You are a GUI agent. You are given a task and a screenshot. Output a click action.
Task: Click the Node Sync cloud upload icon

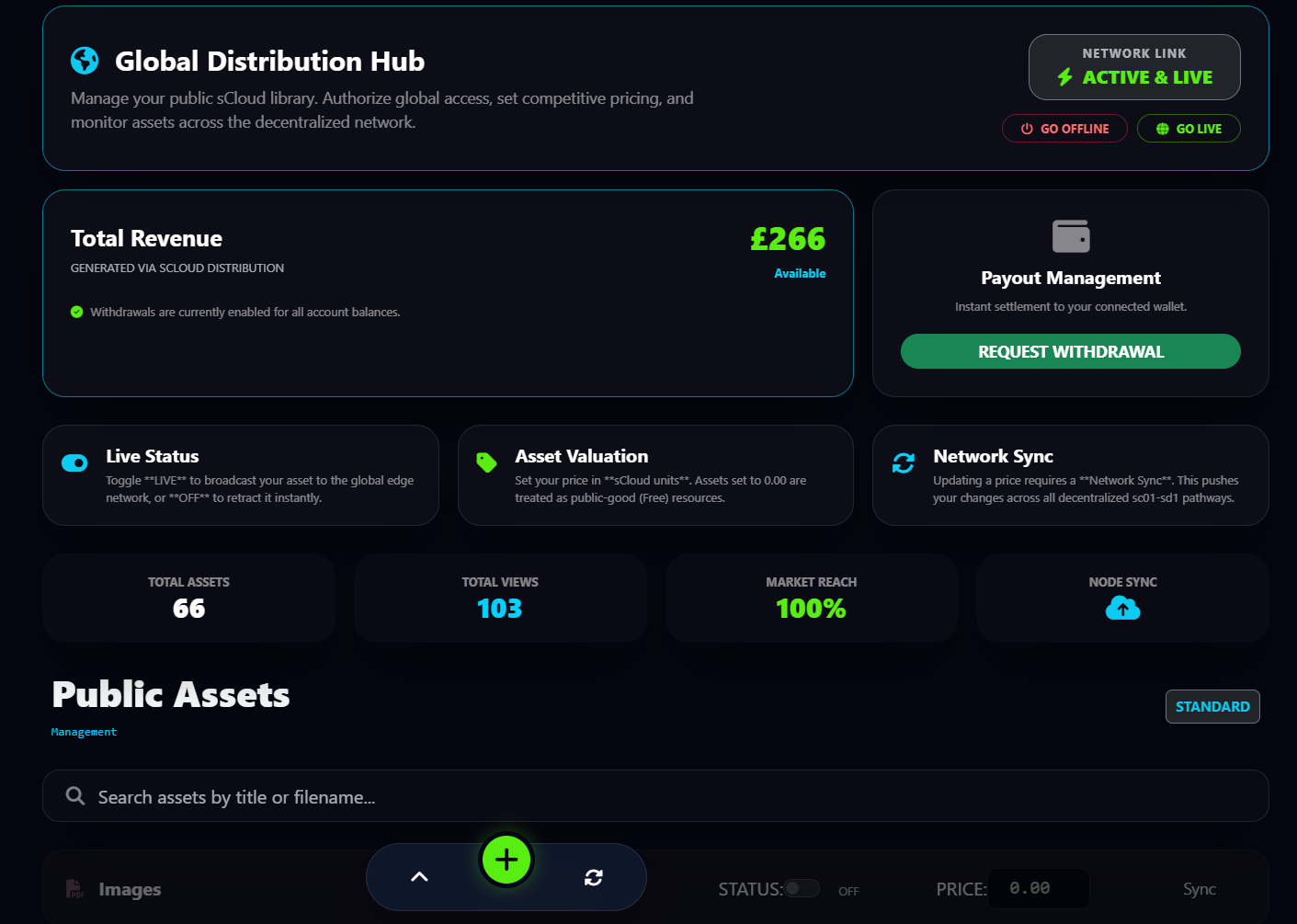[x=1122, y=608]
